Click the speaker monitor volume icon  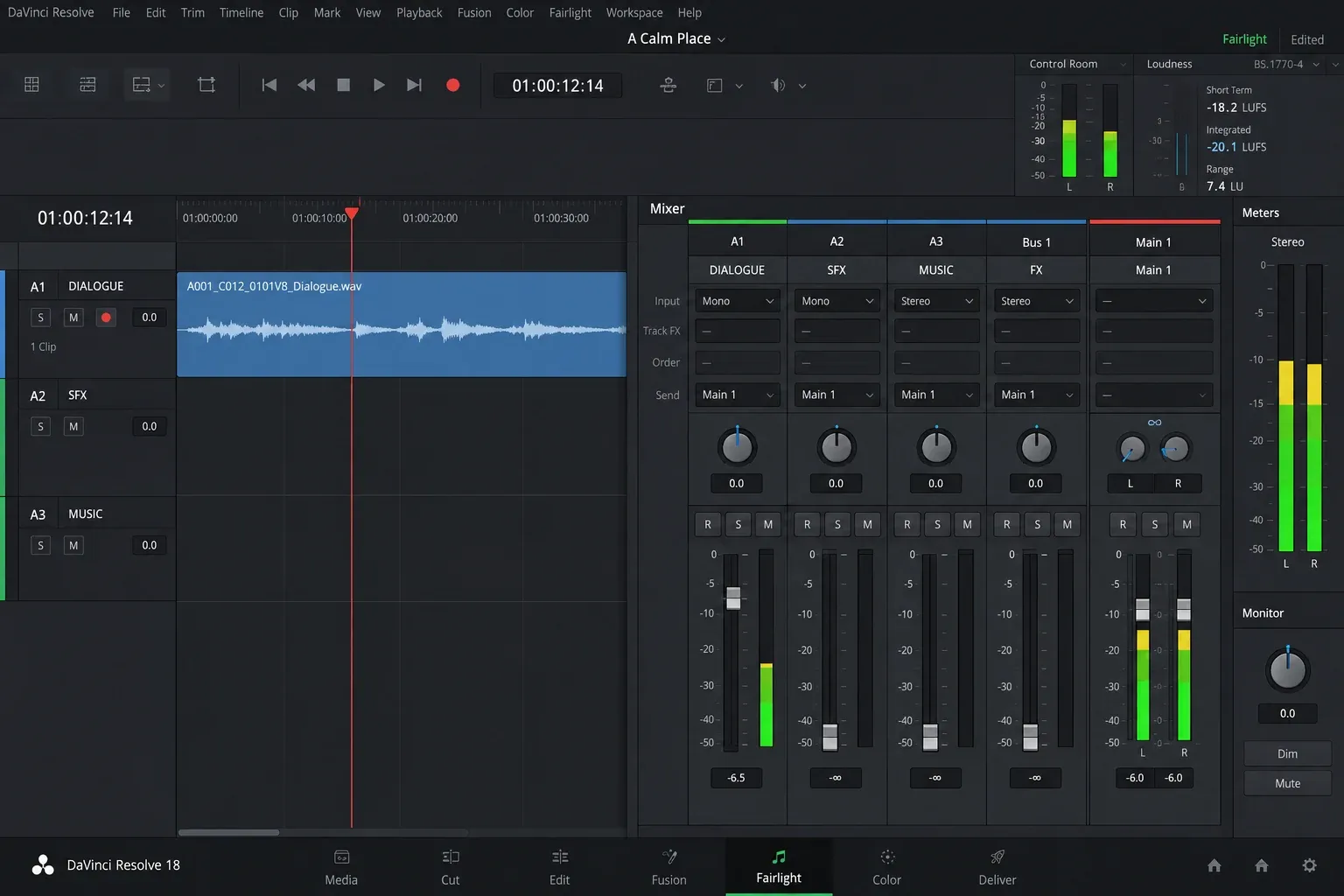coord(778,85)
